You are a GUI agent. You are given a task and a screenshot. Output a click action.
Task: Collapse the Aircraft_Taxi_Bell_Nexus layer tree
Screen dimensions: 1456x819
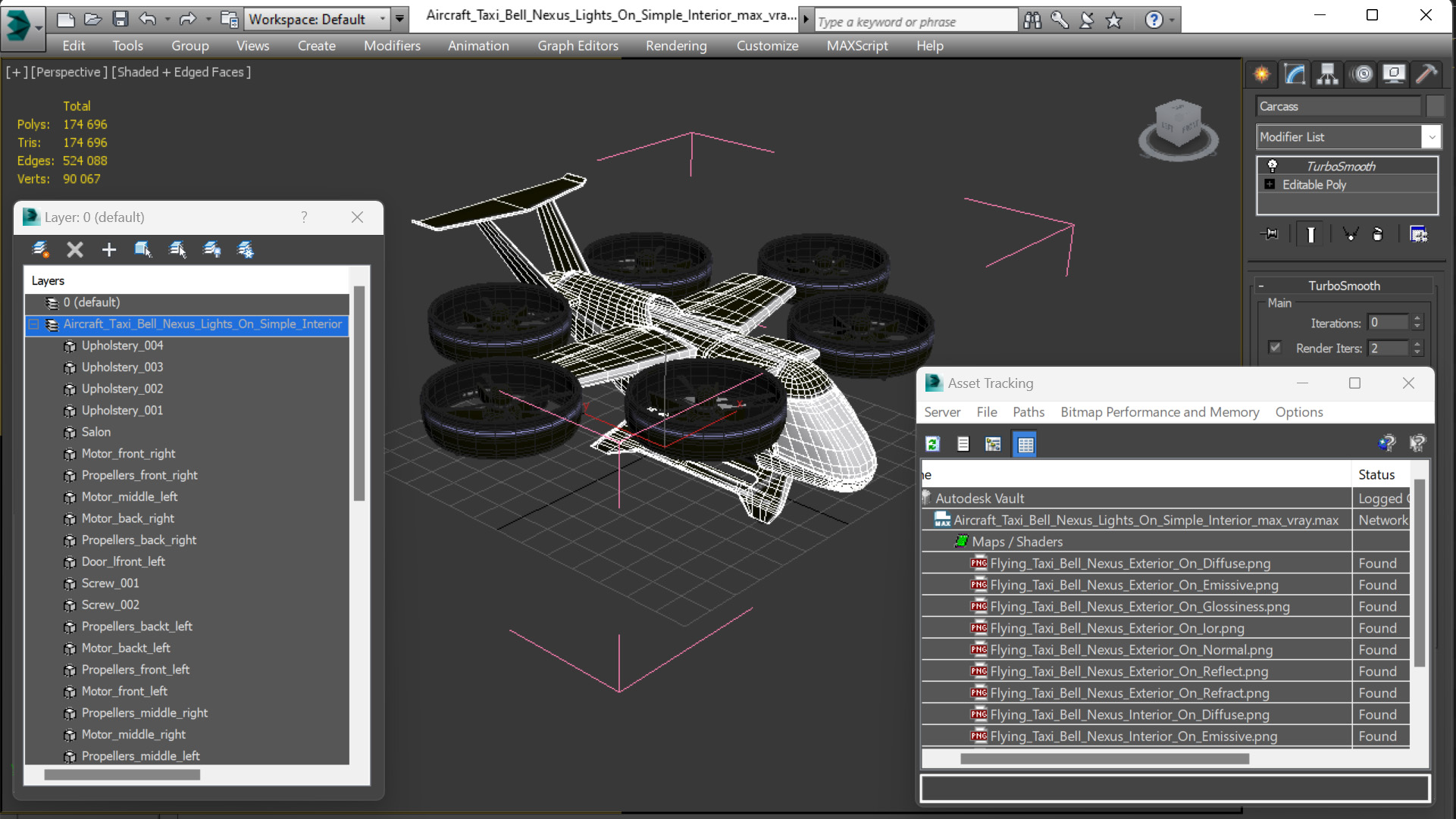click(34, 324)
